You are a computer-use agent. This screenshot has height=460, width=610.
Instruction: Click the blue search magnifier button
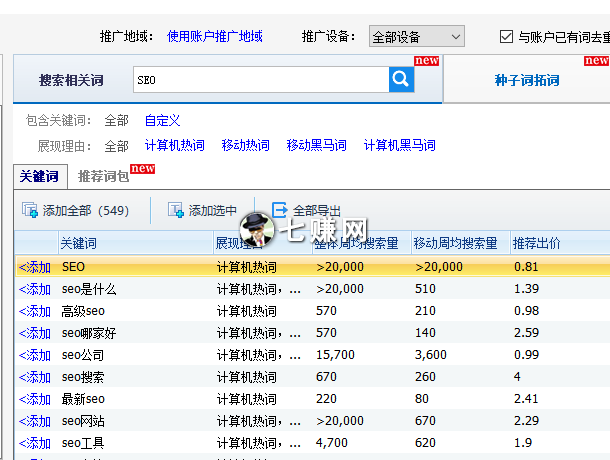click(401, 79)
